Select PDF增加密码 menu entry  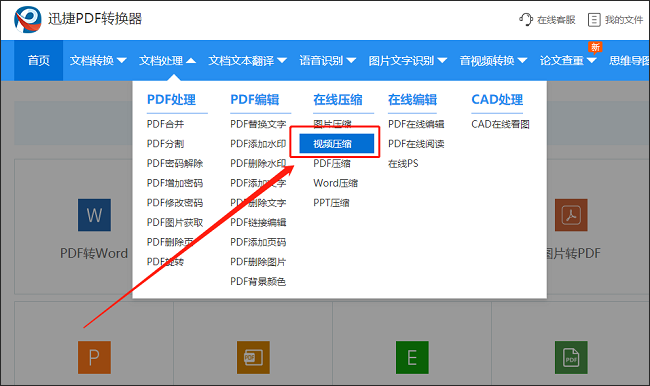click(175, 183)
